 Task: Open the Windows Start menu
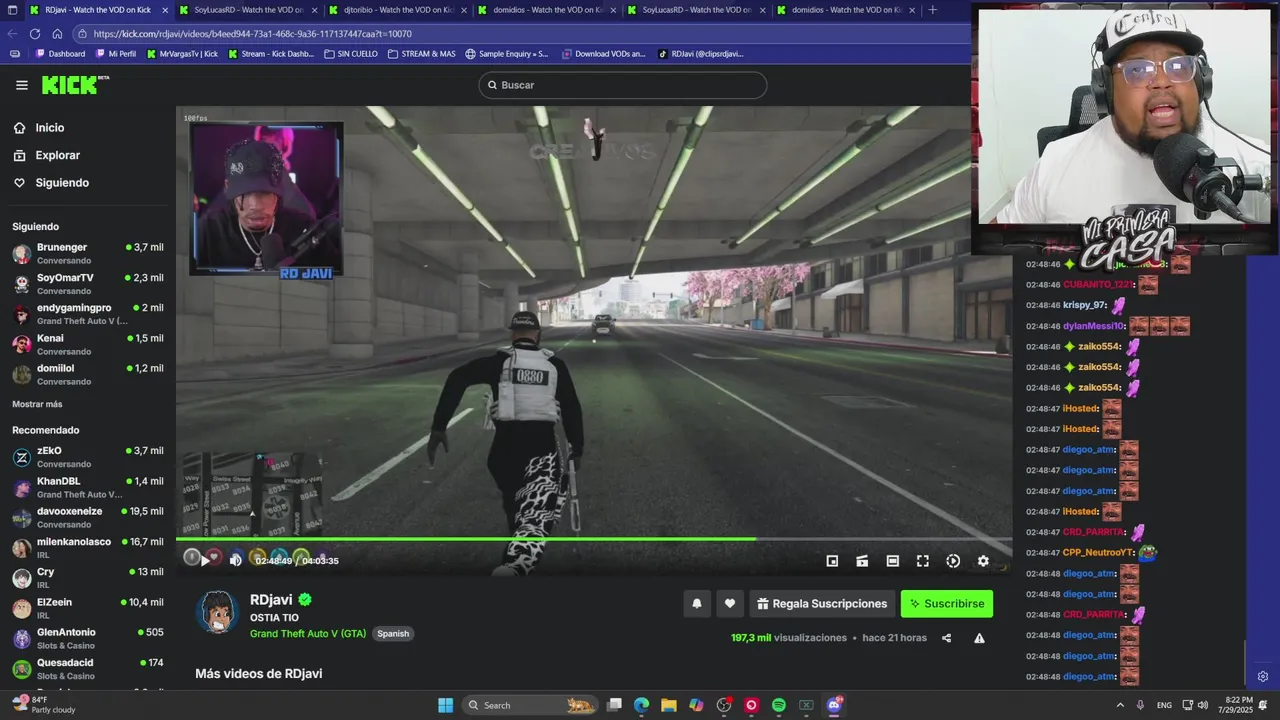(x=445, y=705)
